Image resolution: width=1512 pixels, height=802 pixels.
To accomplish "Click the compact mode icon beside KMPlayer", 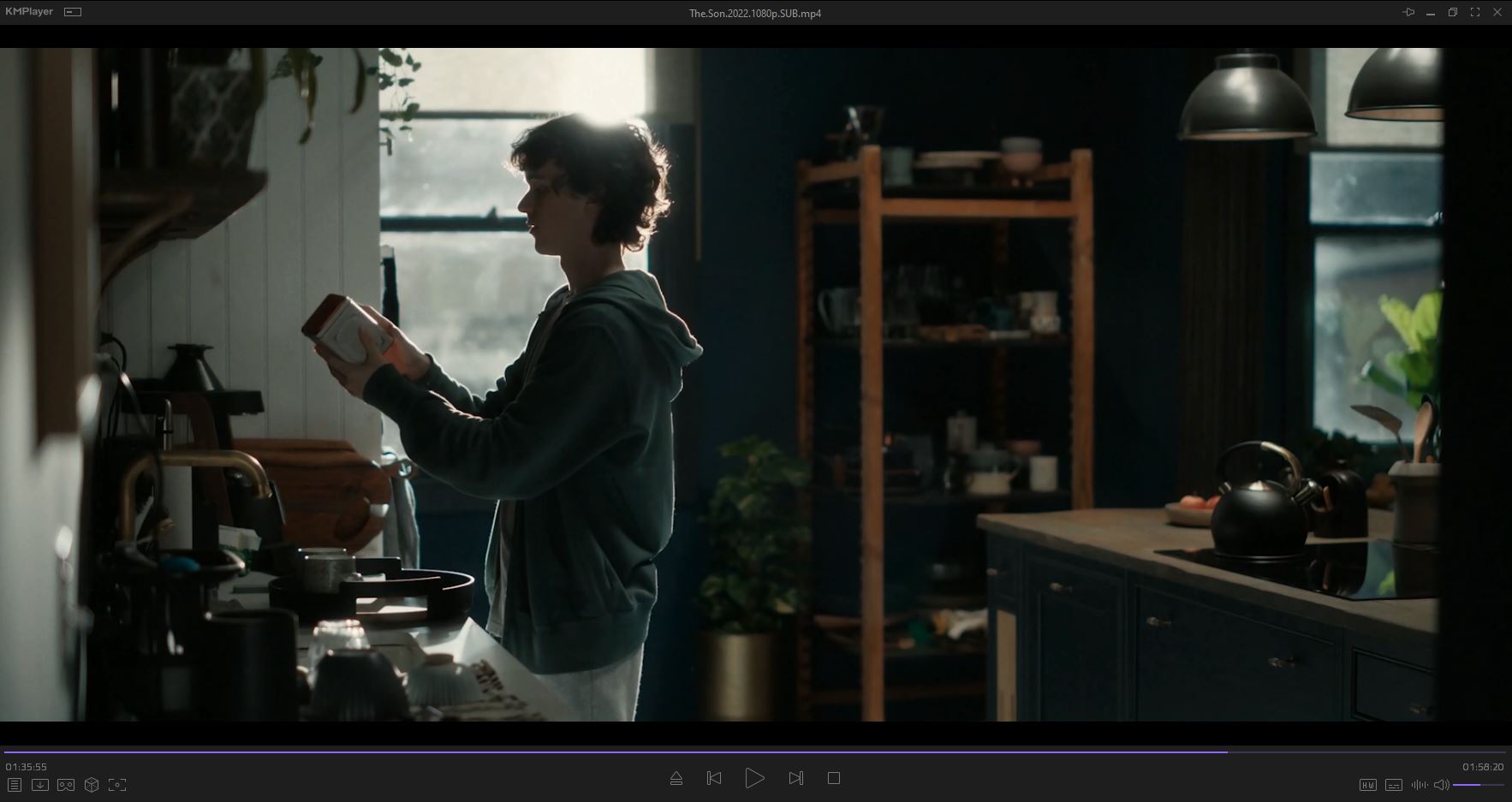I will click(x=73, y=12).
